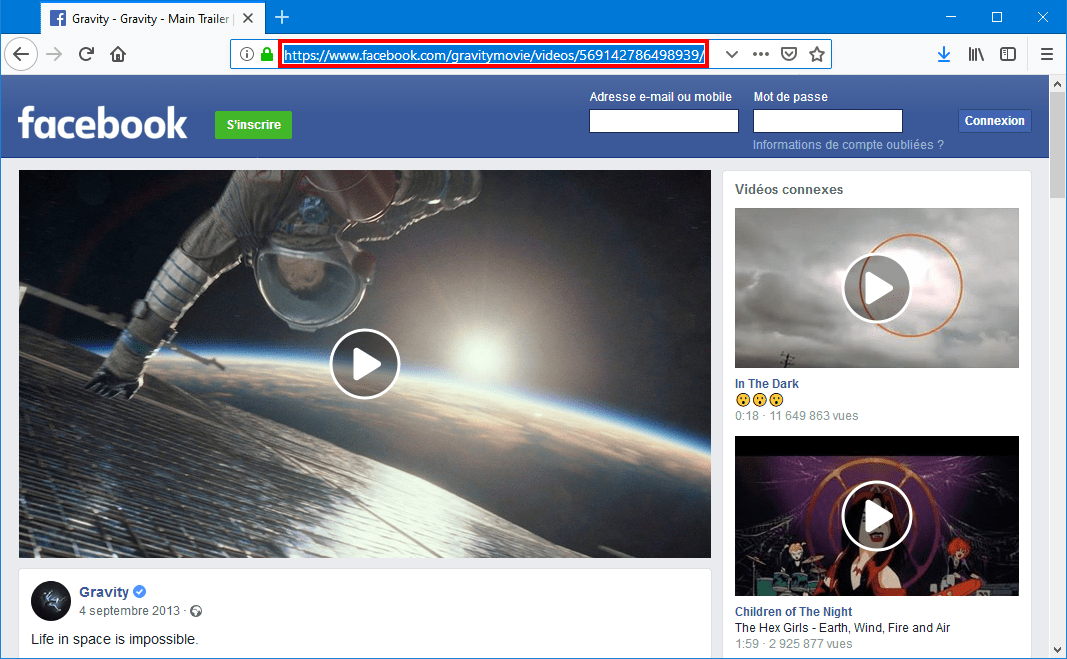Open the In The Dark title link
The image size is (1067, 659).
point(766,384)
